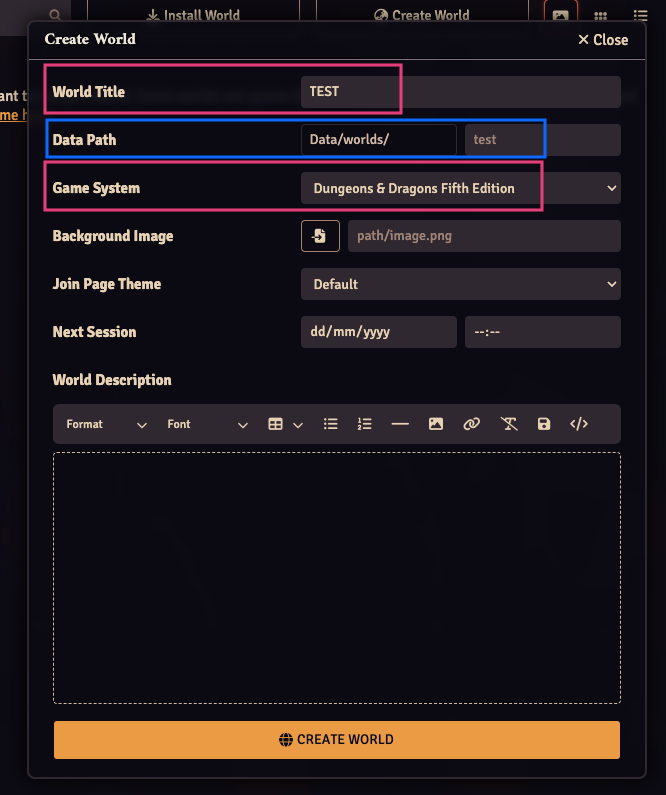Open the Font dropdown in editor

click(x=207, y=424)
